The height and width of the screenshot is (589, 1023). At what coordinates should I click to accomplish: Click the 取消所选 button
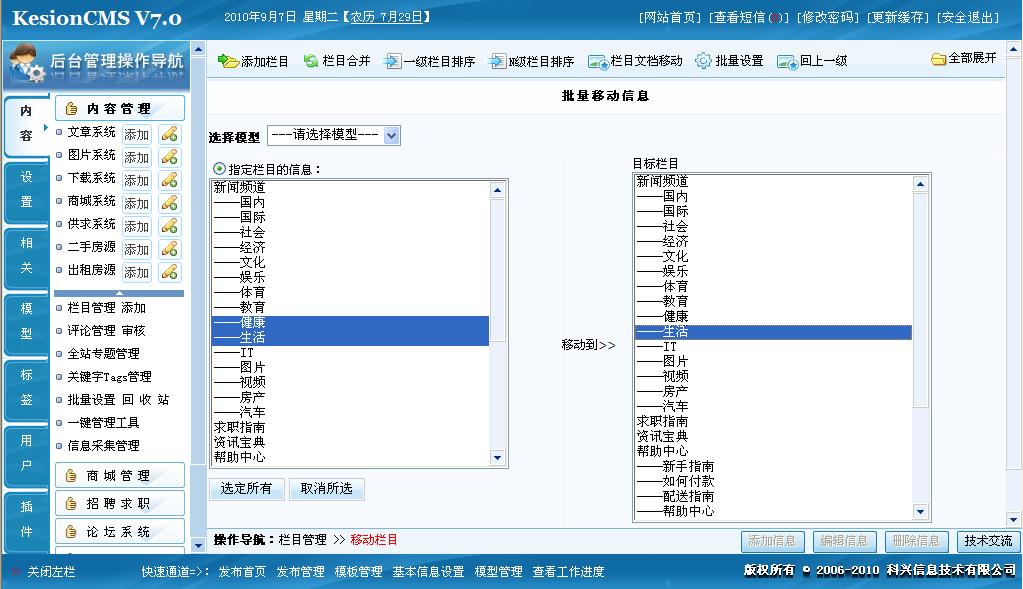point(326,489)
